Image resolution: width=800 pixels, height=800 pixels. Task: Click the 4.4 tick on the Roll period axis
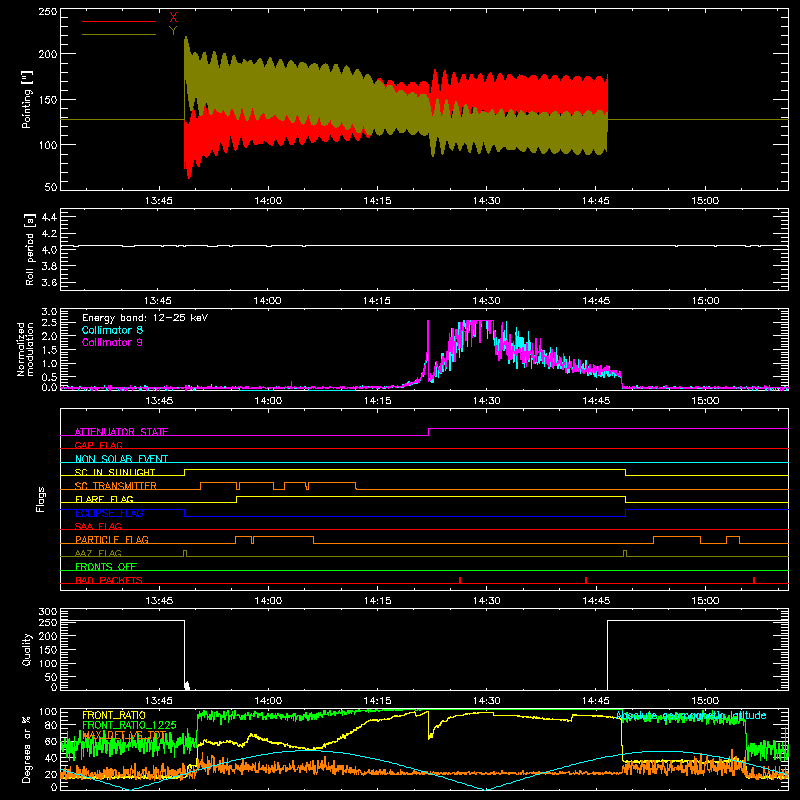[49, 217]
